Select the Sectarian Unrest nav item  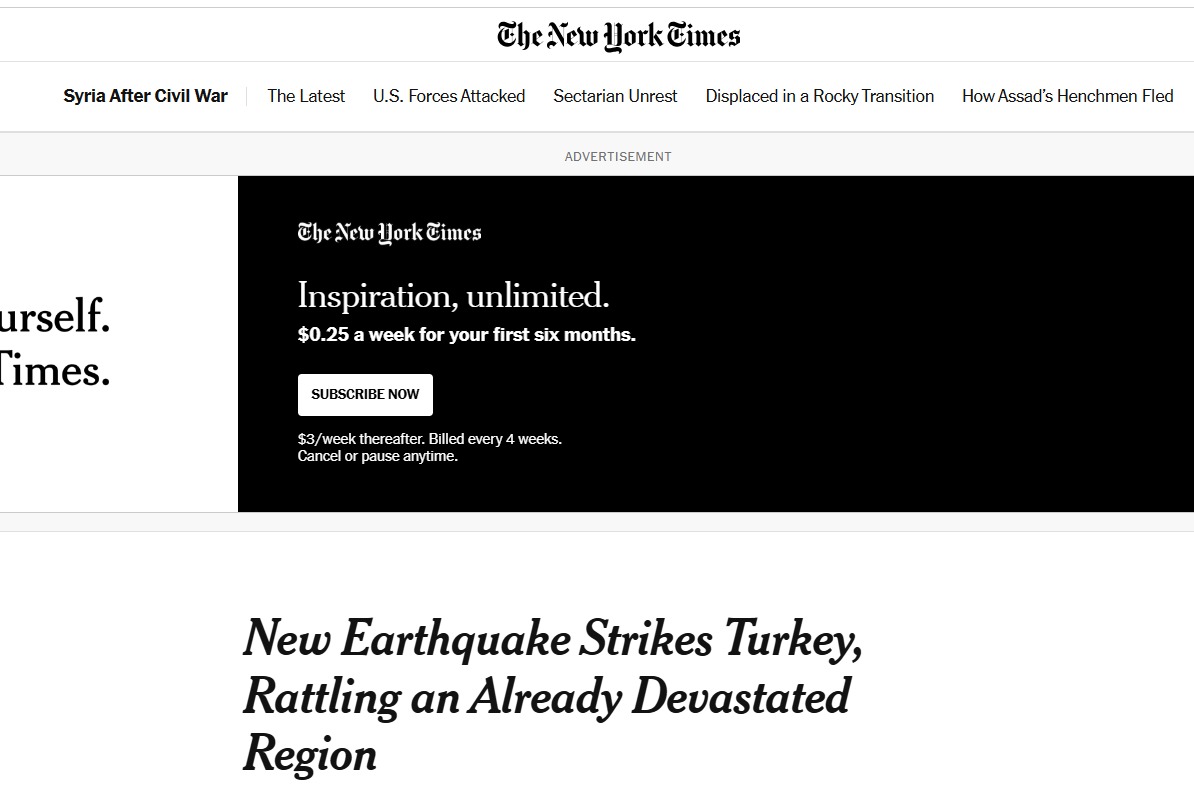click(615, 96)
